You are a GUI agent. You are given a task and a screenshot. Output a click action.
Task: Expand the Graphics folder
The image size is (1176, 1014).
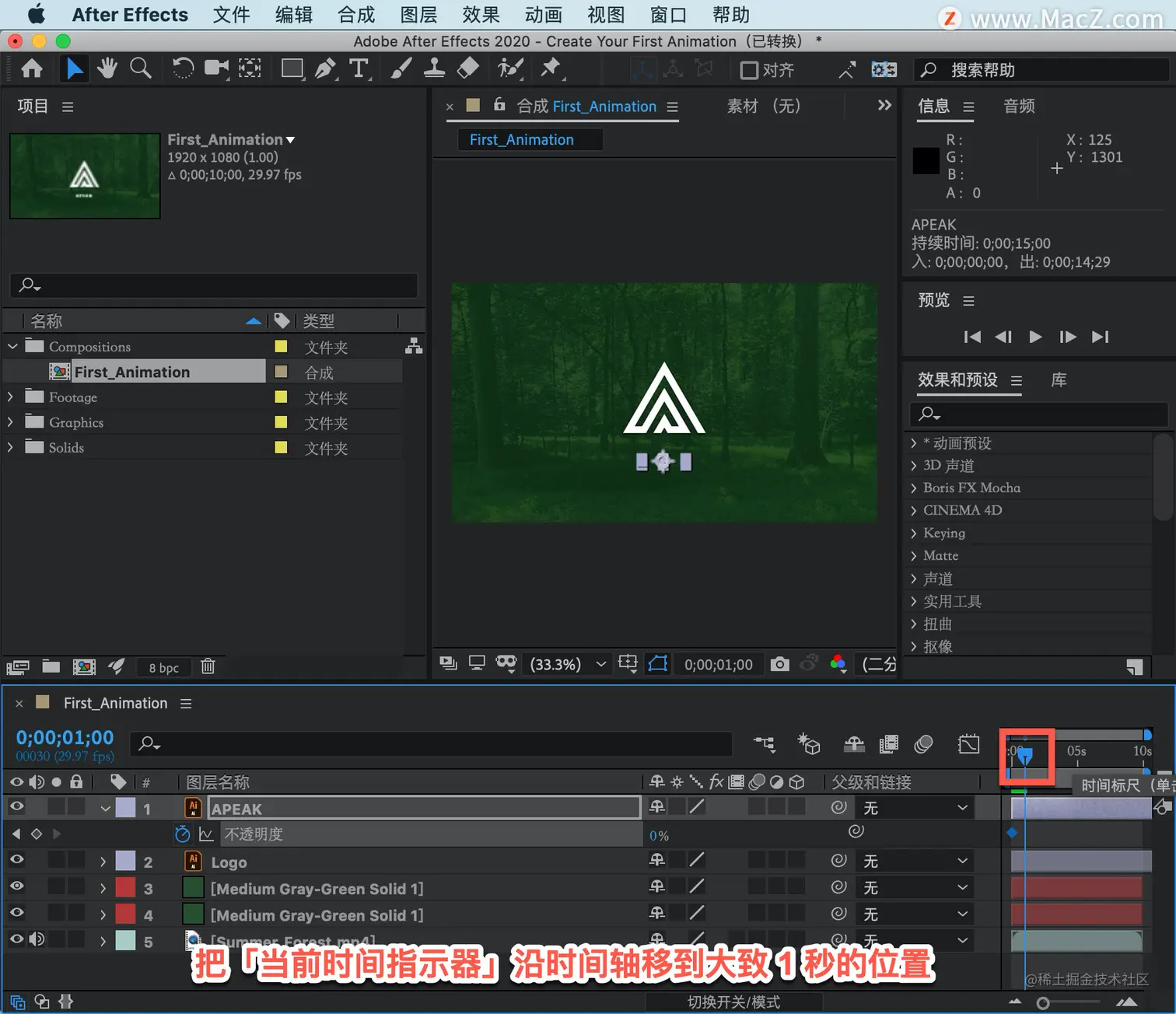click(11, 422)
